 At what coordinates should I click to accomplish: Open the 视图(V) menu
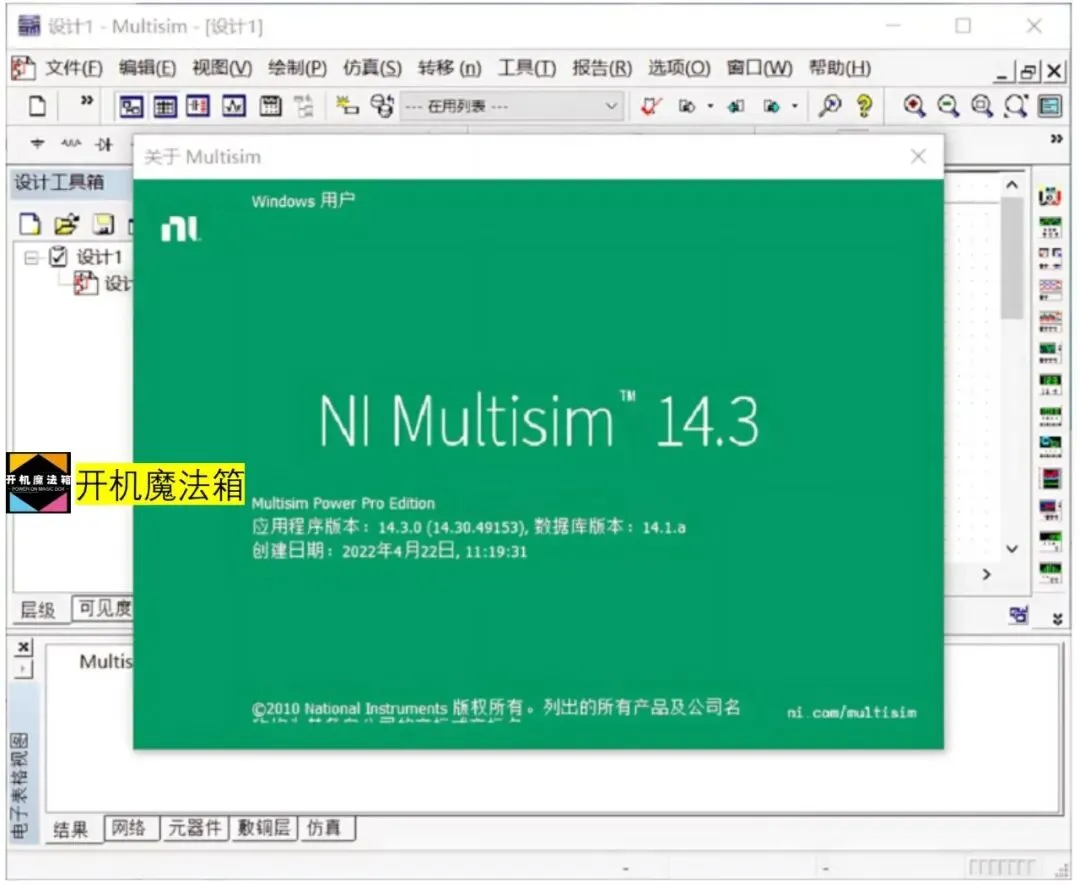222,68
